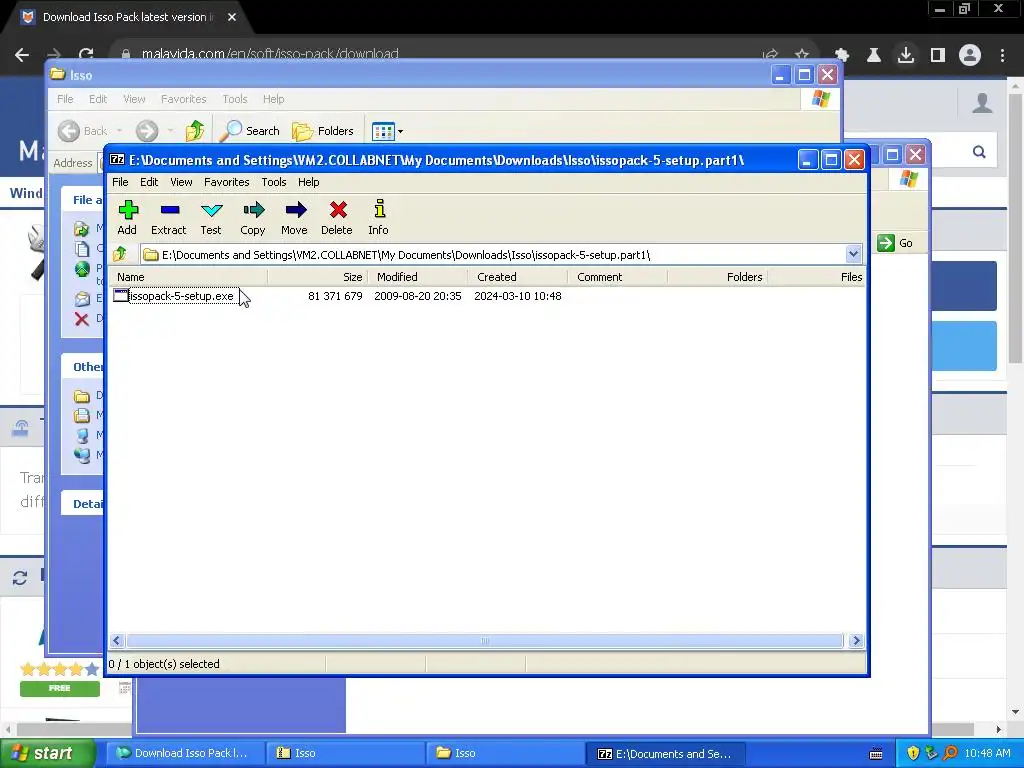Toggle Chrome side panel icon
This screenshot has width=1024, height=768.
938,55
